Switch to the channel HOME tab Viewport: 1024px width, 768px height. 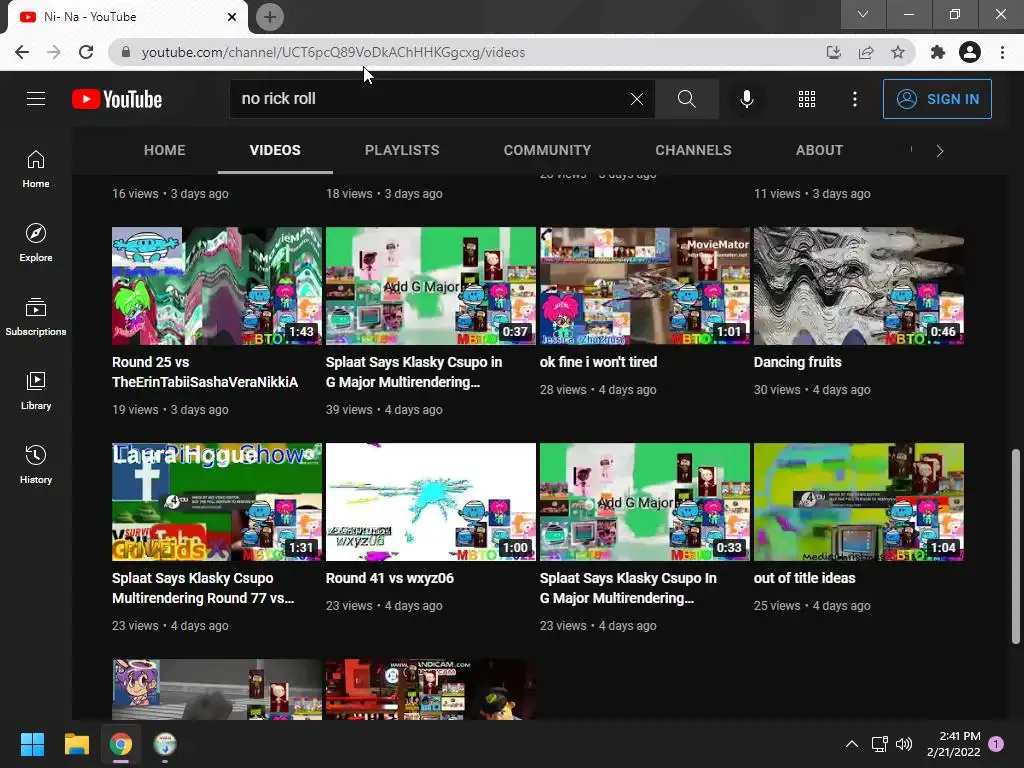165,150
